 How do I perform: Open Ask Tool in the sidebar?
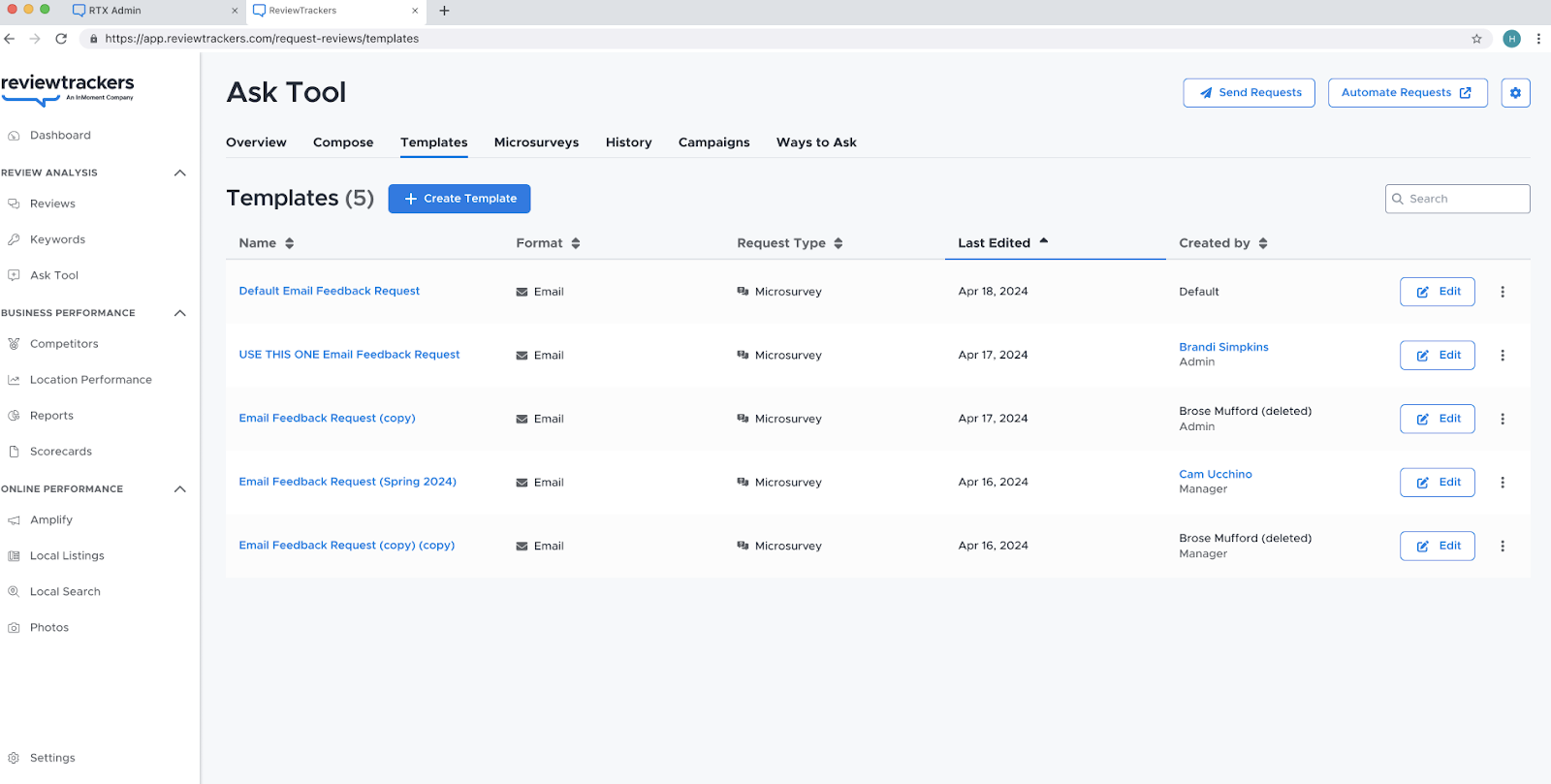click(x=54, y=275)
